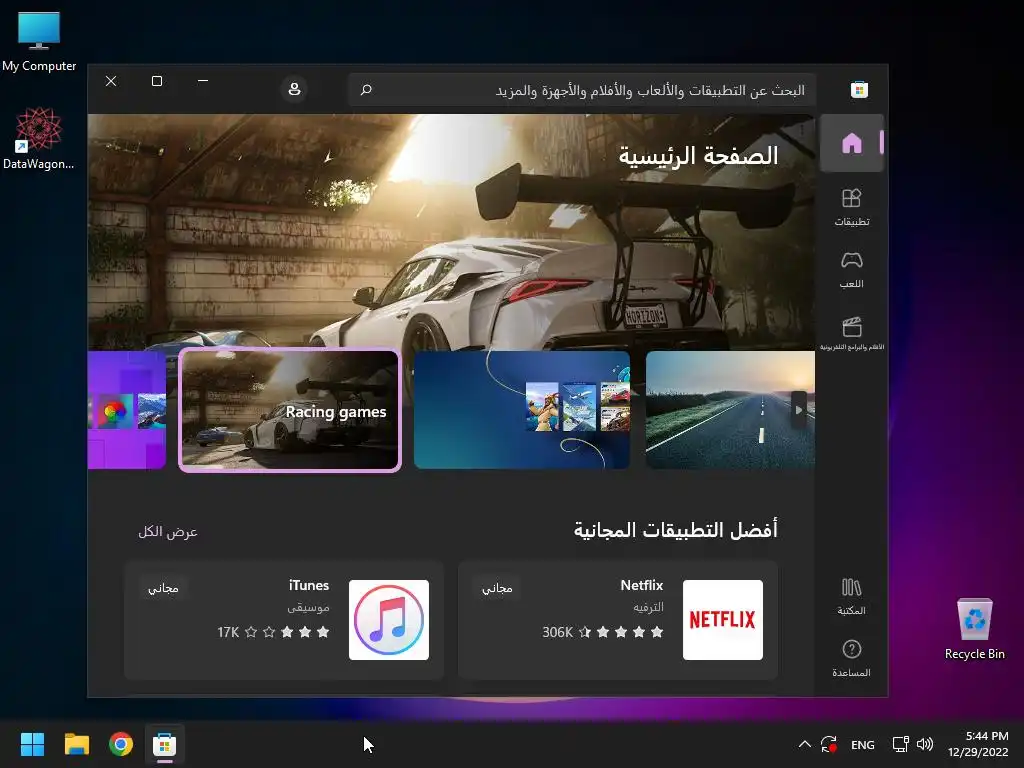Click the iTunes 17K star rating

273,632
